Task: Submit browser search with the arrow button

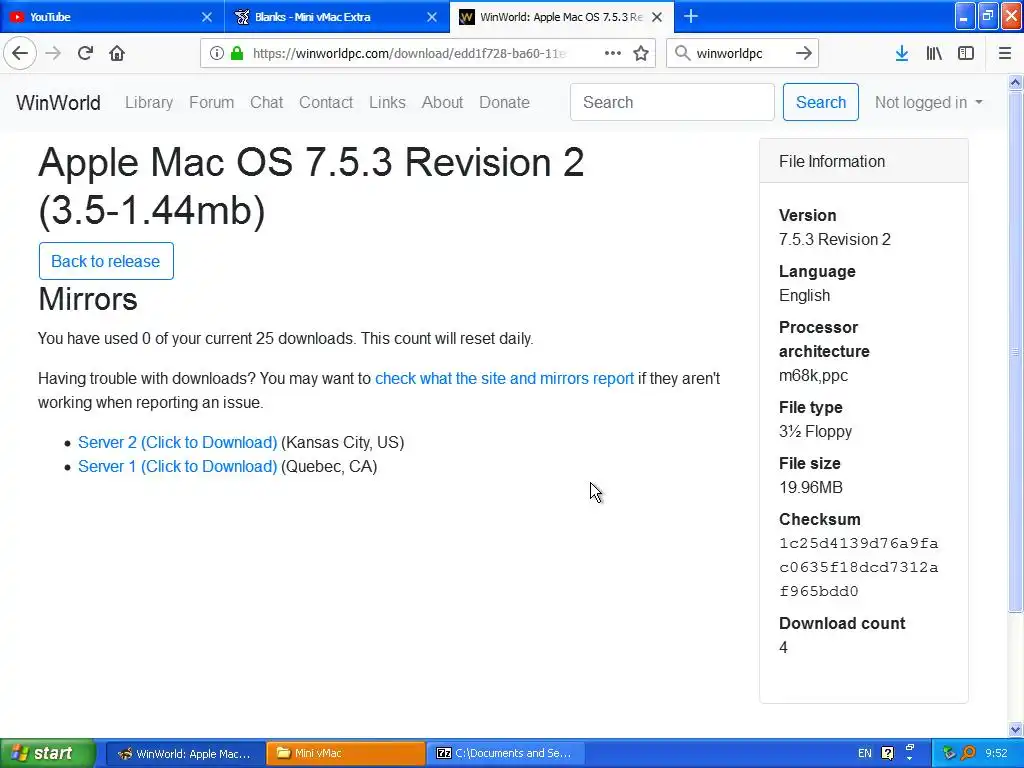Action: 804,53
